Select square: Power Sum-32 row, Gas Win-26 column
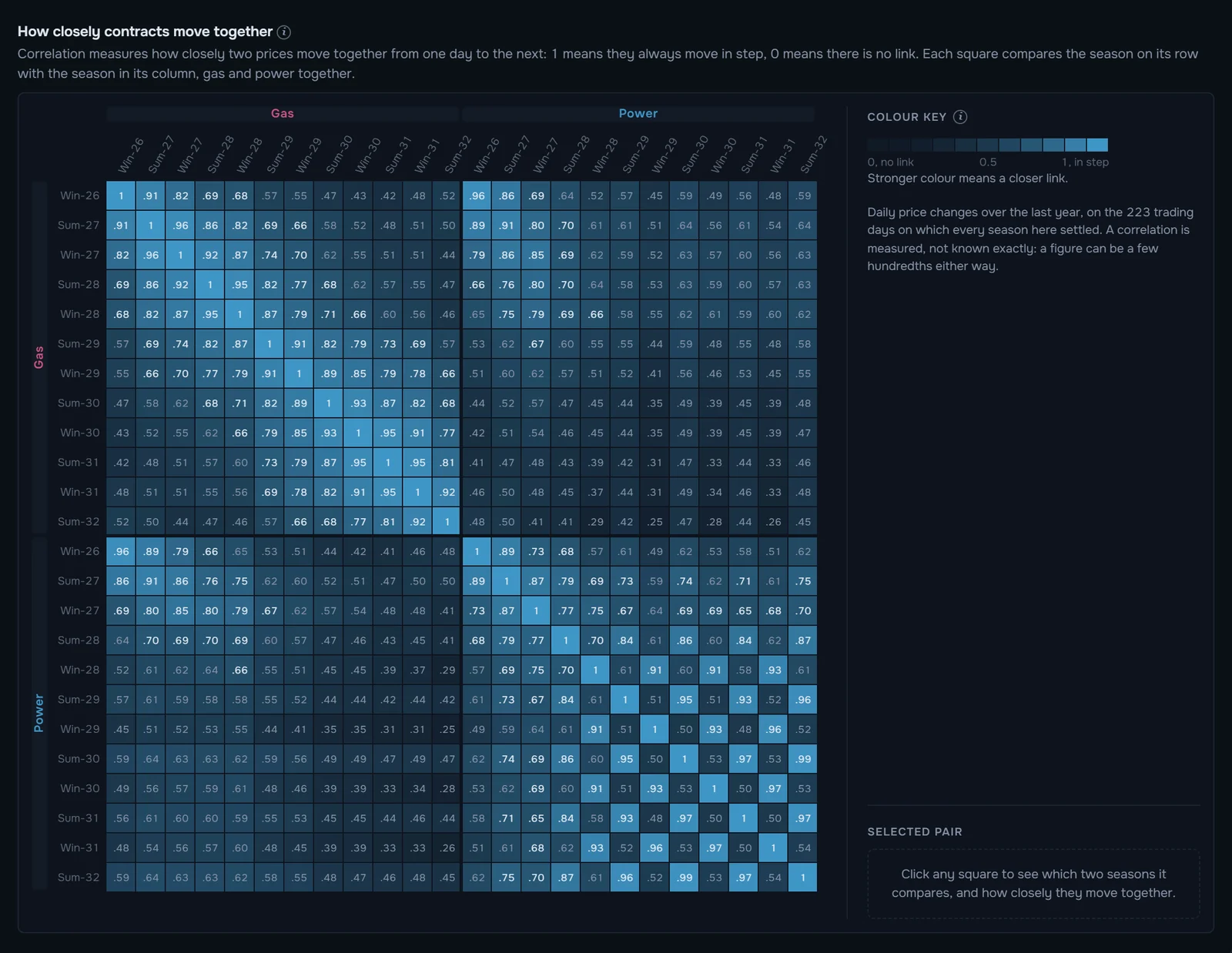This screenshot has height=953, width=1232. (122, 878)
